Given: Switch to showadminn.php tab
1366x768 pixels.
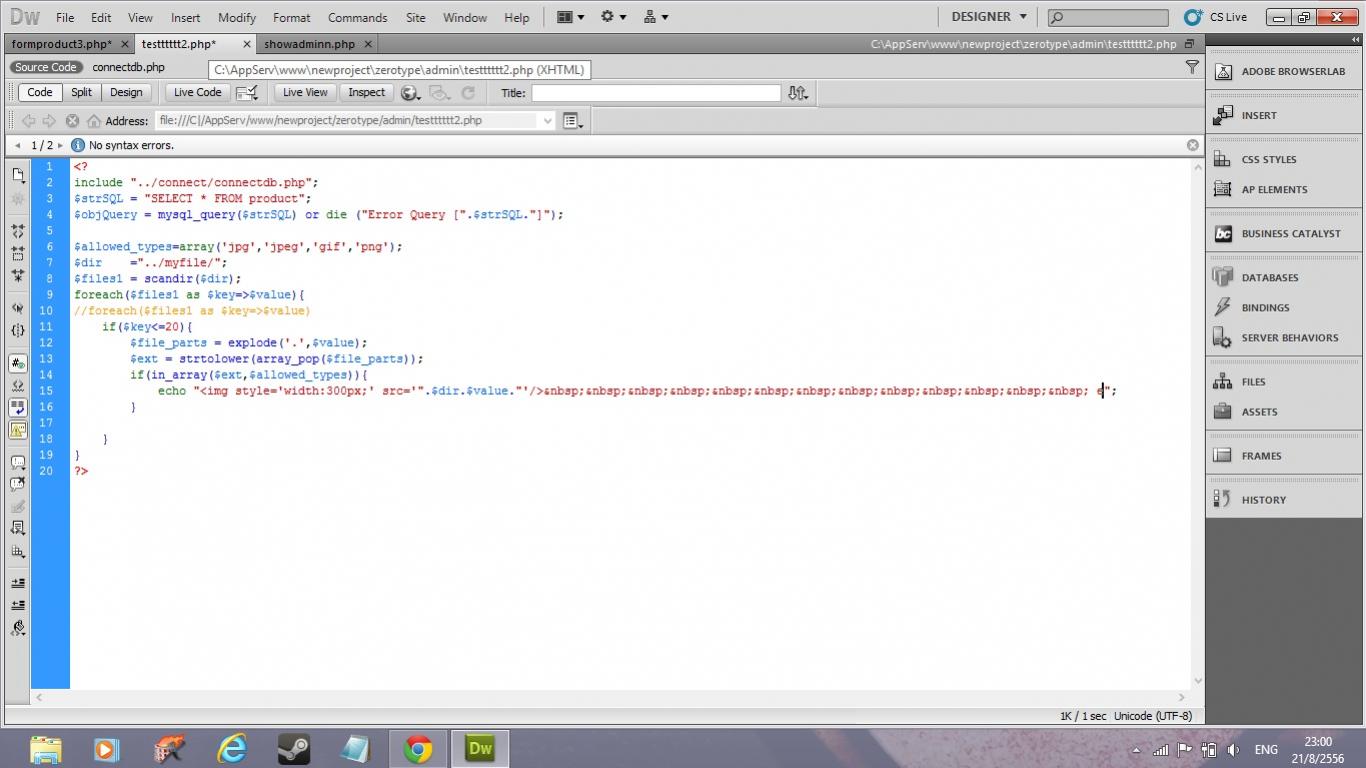Looking at the screenshot, I should [x=309, y=44].
